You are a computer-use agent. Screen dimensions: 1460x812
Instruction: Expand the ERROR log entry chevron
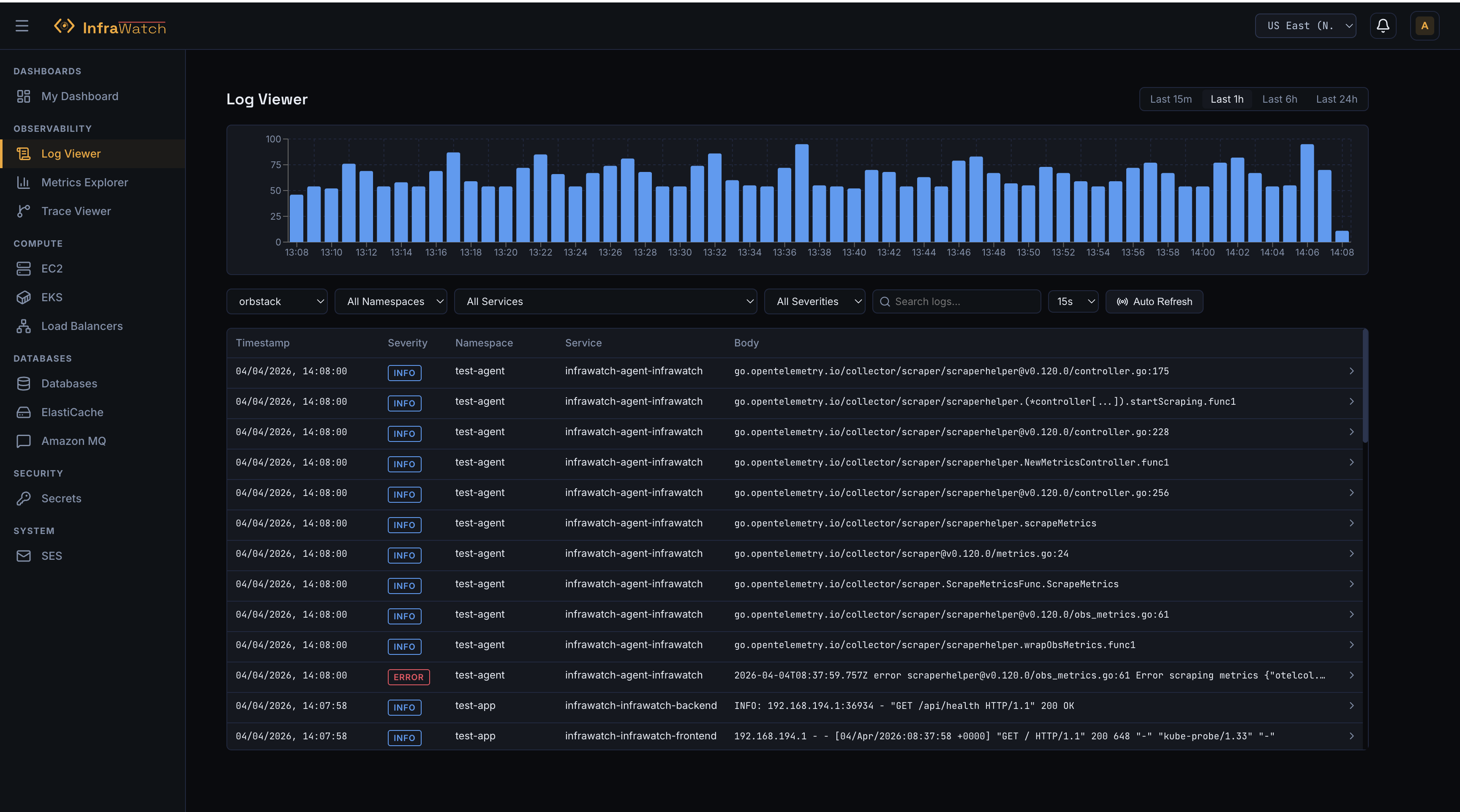[x=1352, y=675]
